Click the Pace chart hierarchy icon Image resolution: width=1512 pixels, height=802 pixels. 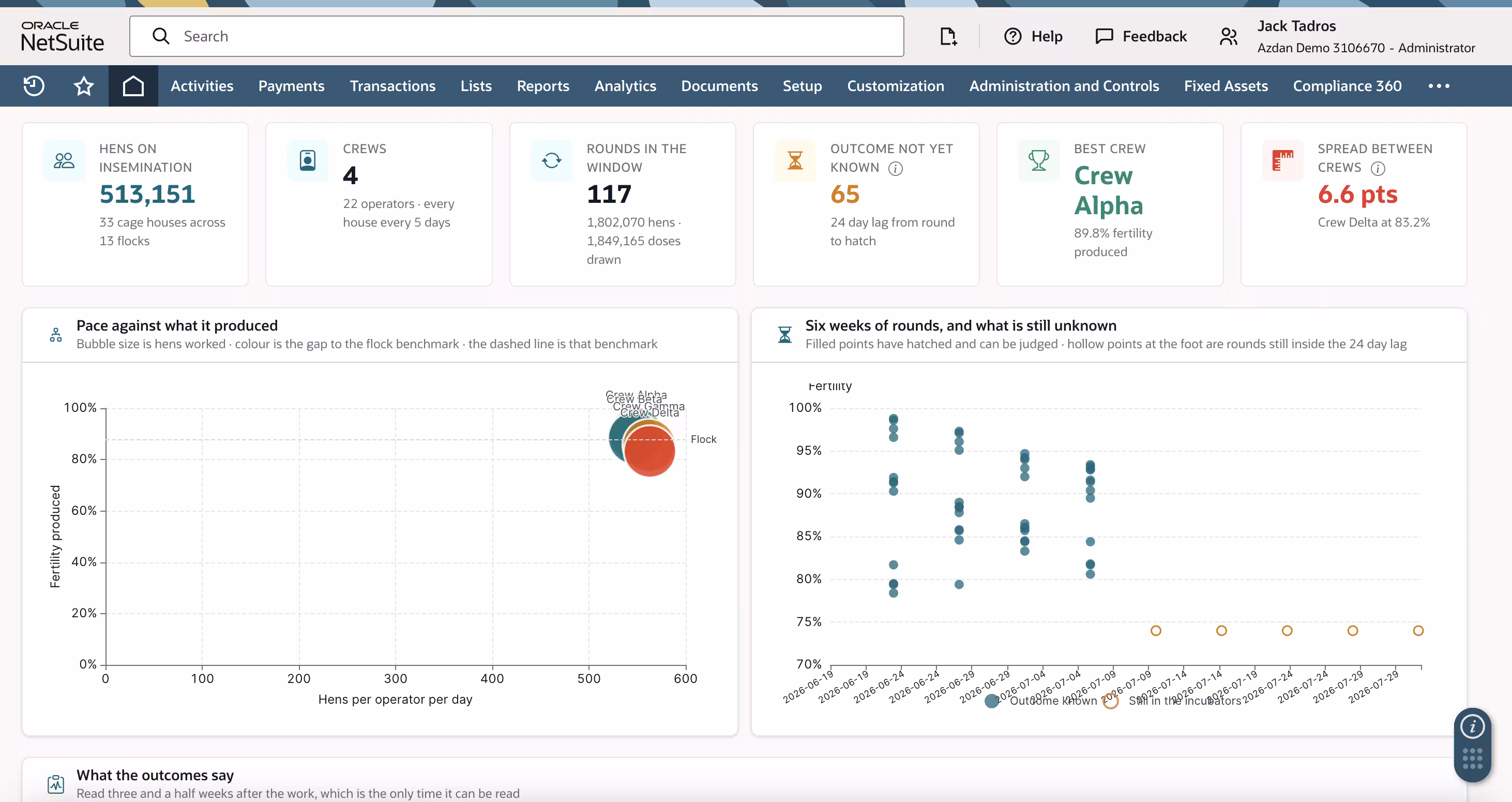[x=56, y=335]
